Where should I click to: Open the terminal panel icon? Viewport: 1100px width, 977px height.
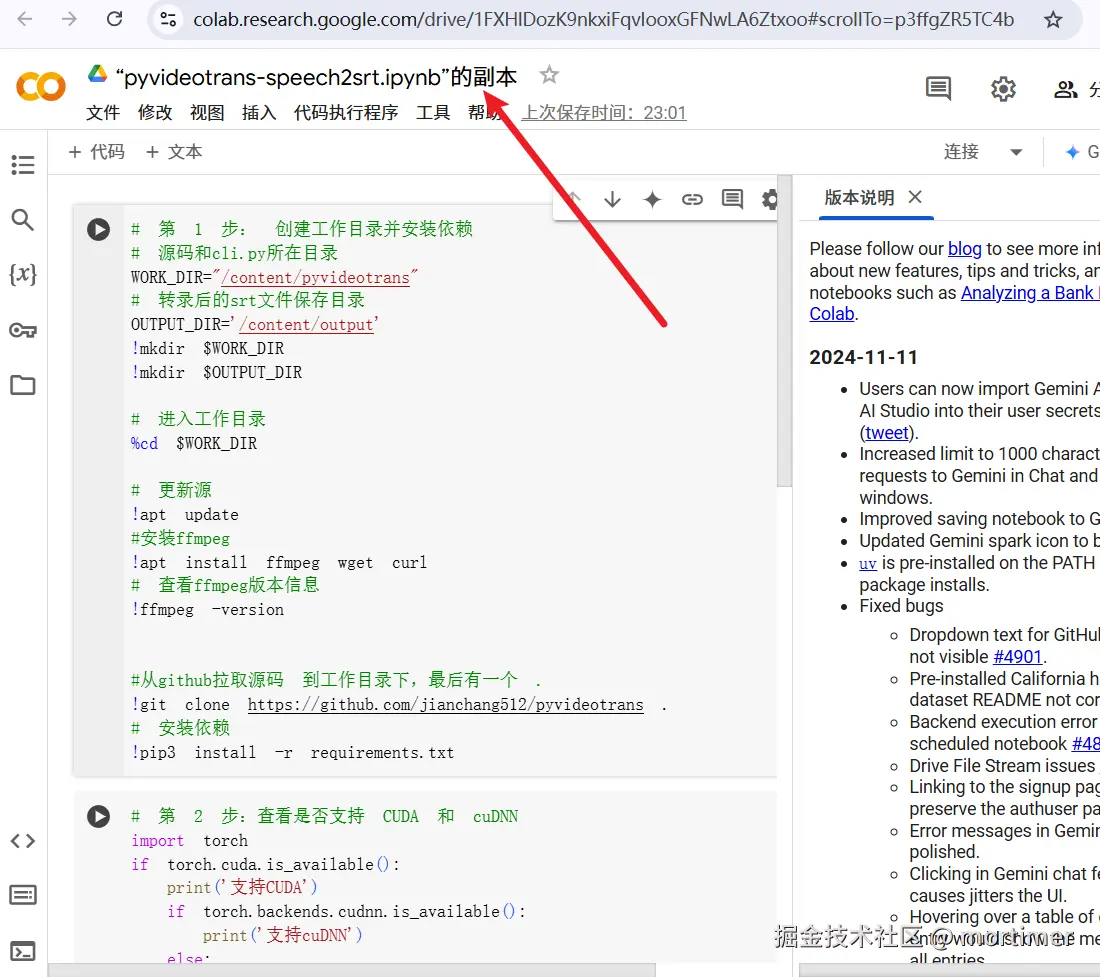23,951
